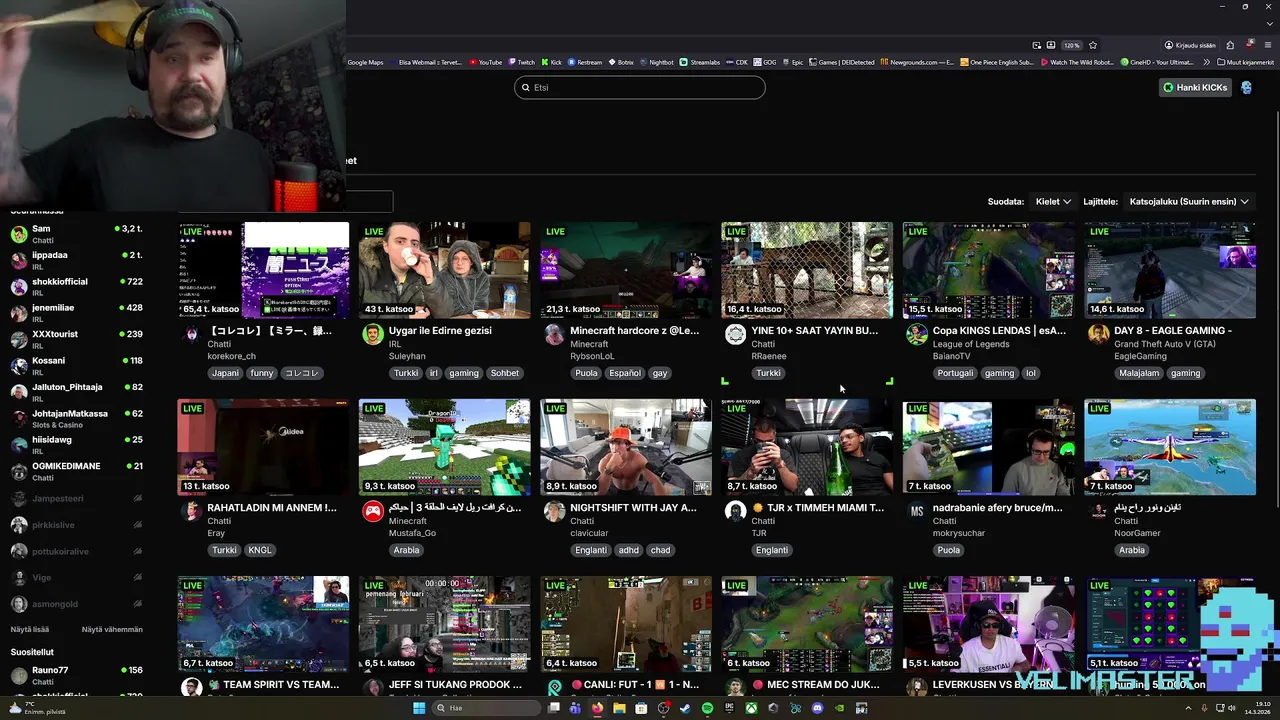Image resolution: width=1280 pixels, height=720 pixels.
Task: Open the Kick bookmark in bookmarks bar
Action: (551, 62)
